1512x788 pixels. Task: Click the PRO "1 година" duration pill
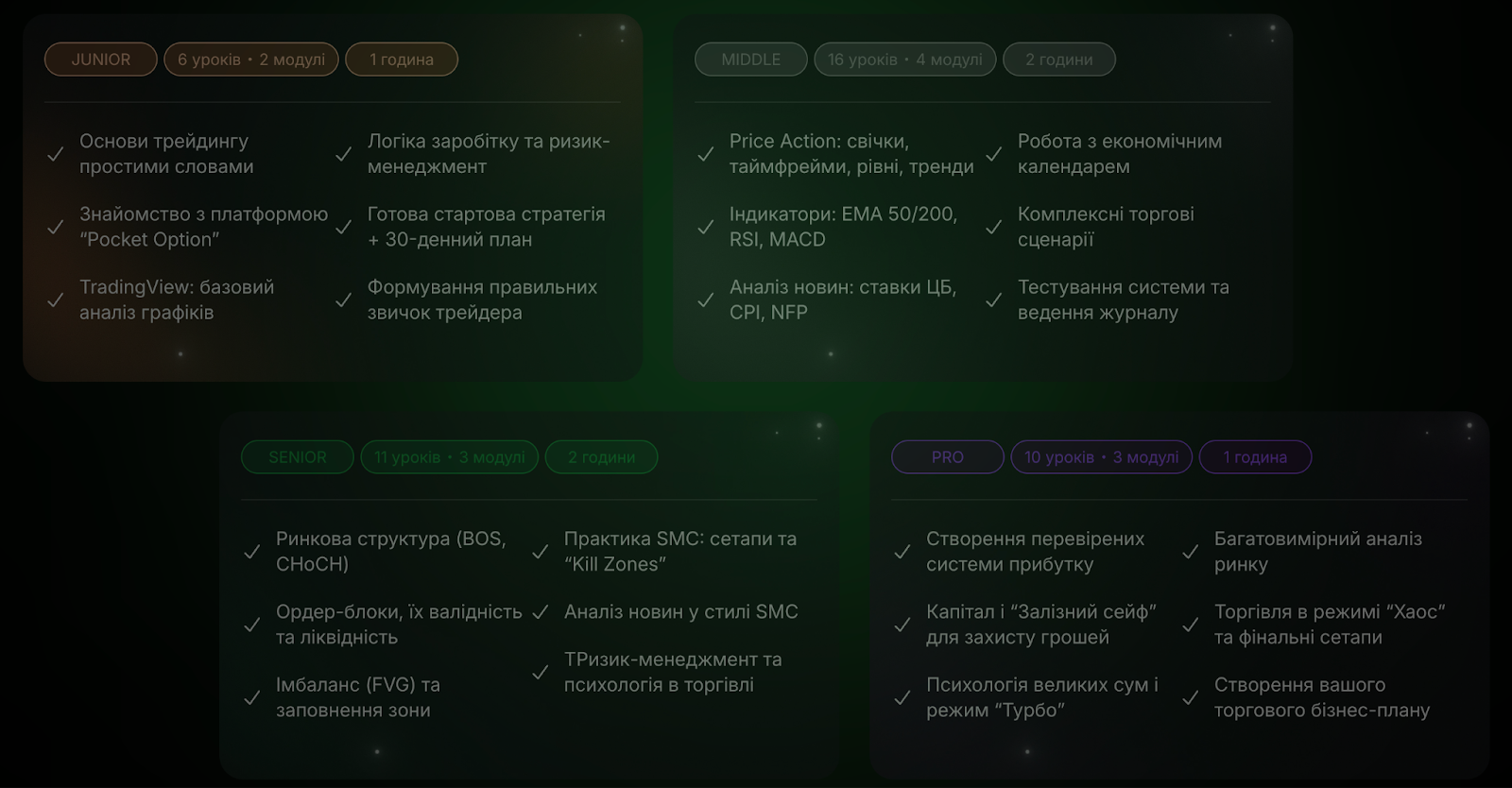1255,457
